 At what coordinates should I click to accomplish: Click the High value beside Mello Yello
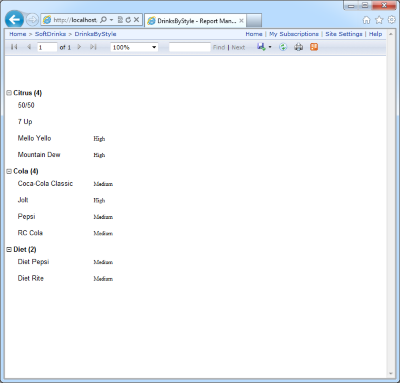point(99,139)
